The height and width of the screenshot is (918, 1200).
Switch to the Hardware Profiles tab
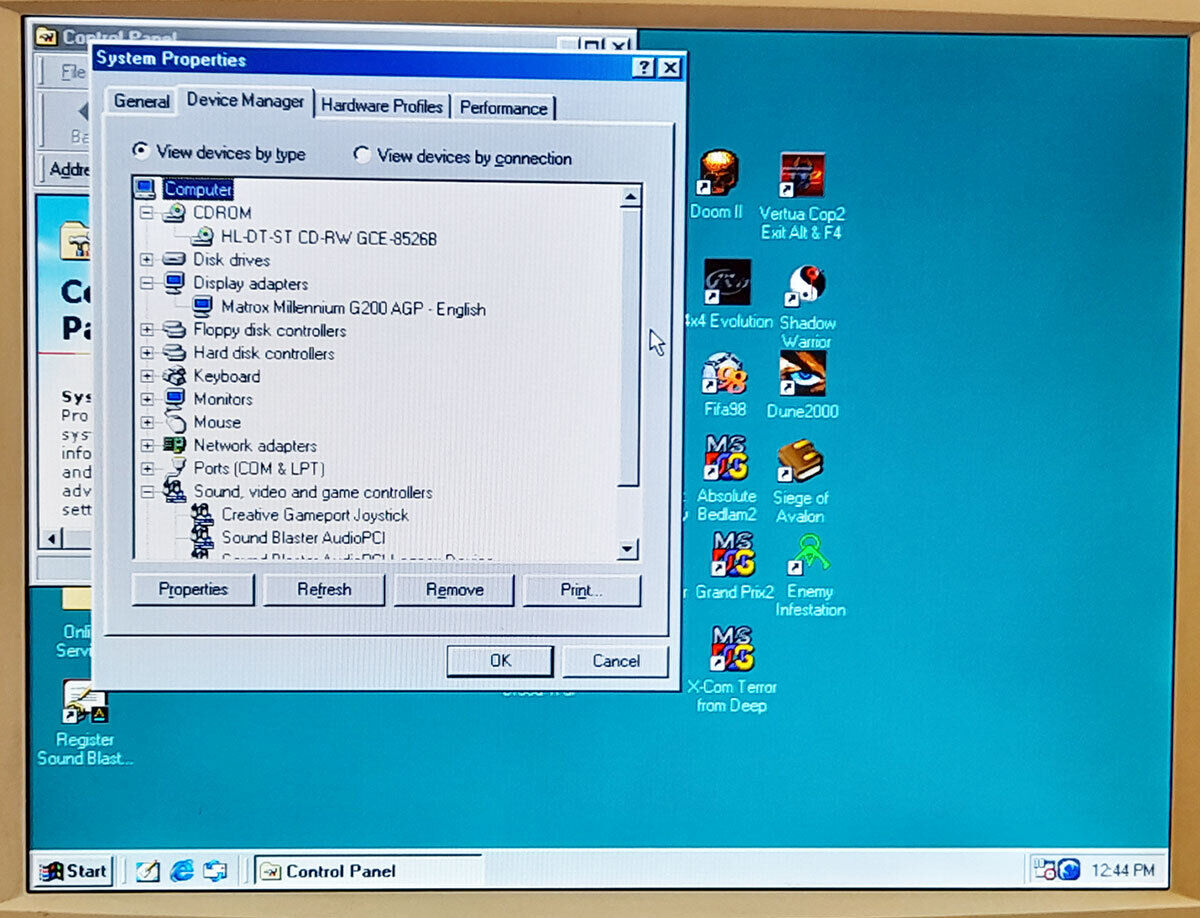[x=382, y=105]
